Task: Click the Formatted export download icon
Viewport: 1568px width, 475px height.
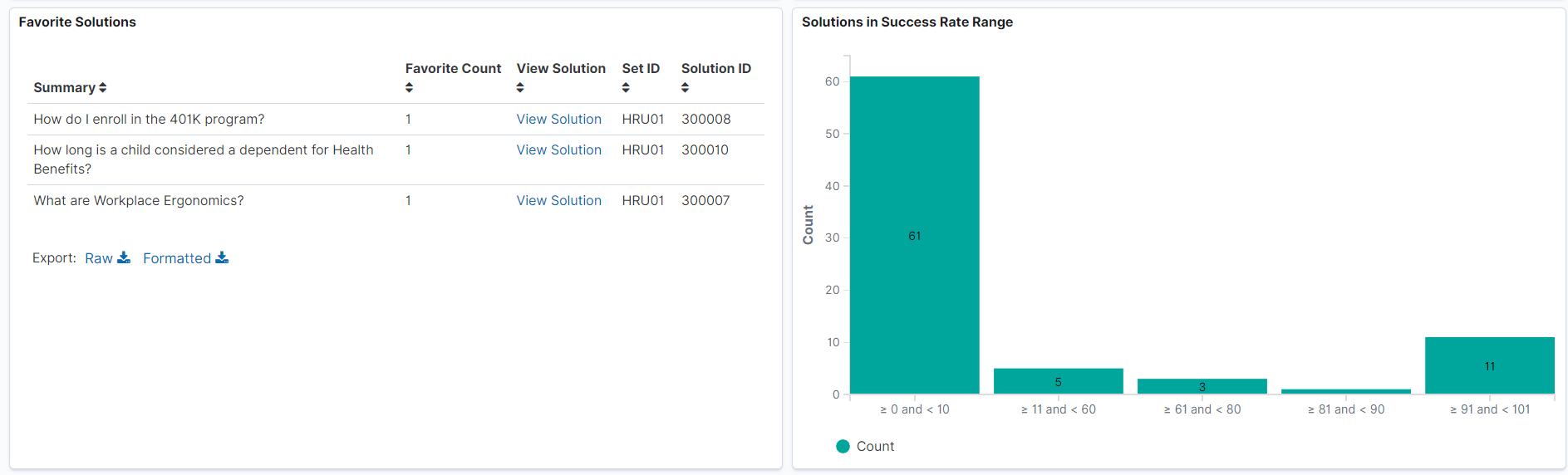Action: click(x=222, y=258)
